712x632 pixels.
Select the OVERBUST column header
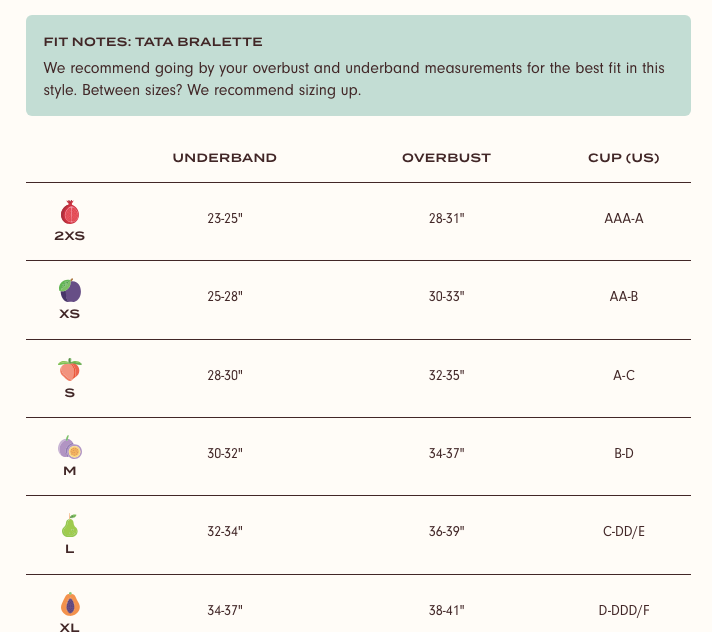[446, 158]
